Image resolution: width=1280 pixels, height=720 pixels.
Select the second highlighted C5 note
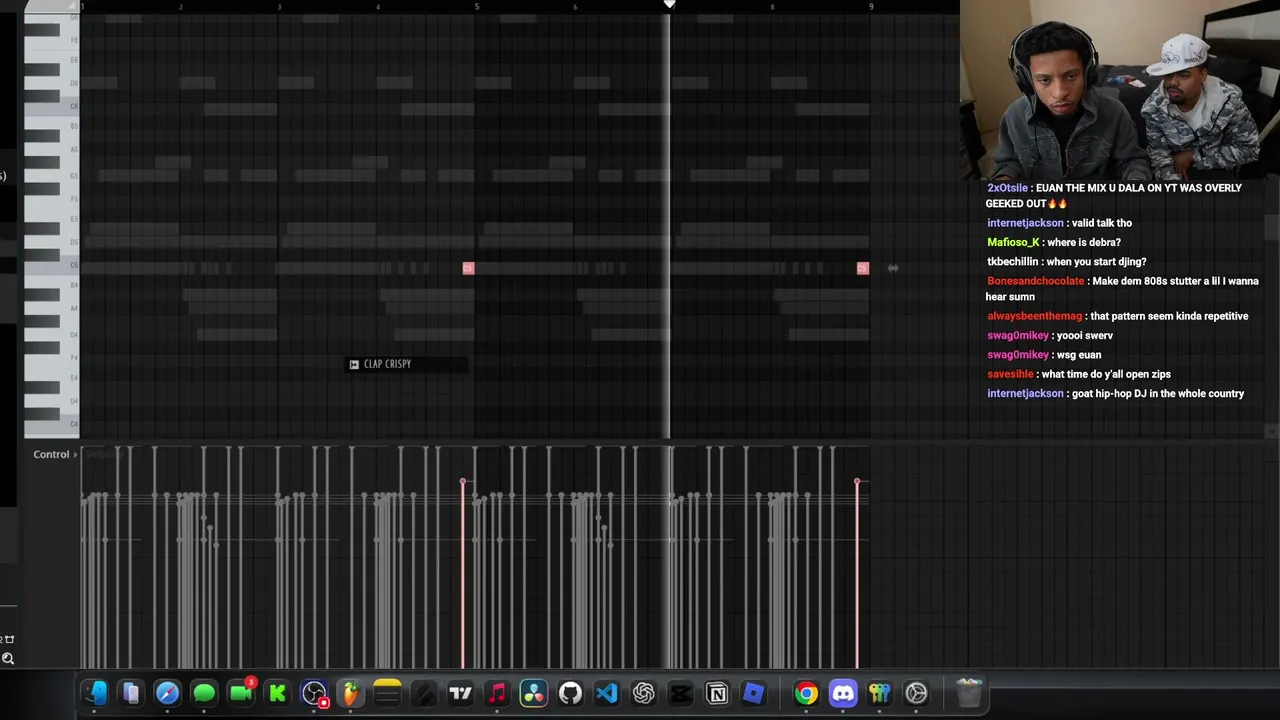click(863, 268)
